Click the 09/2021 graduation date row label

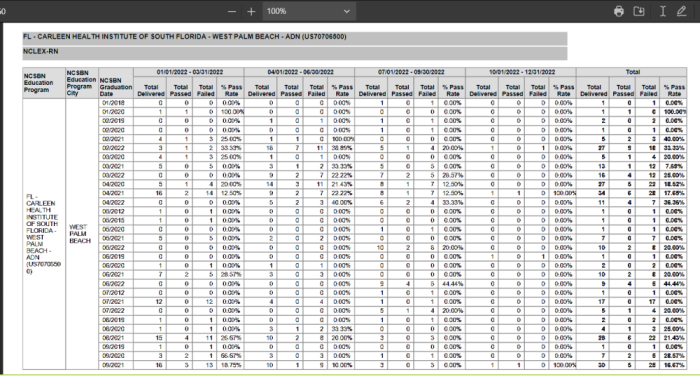click(113, 365)
